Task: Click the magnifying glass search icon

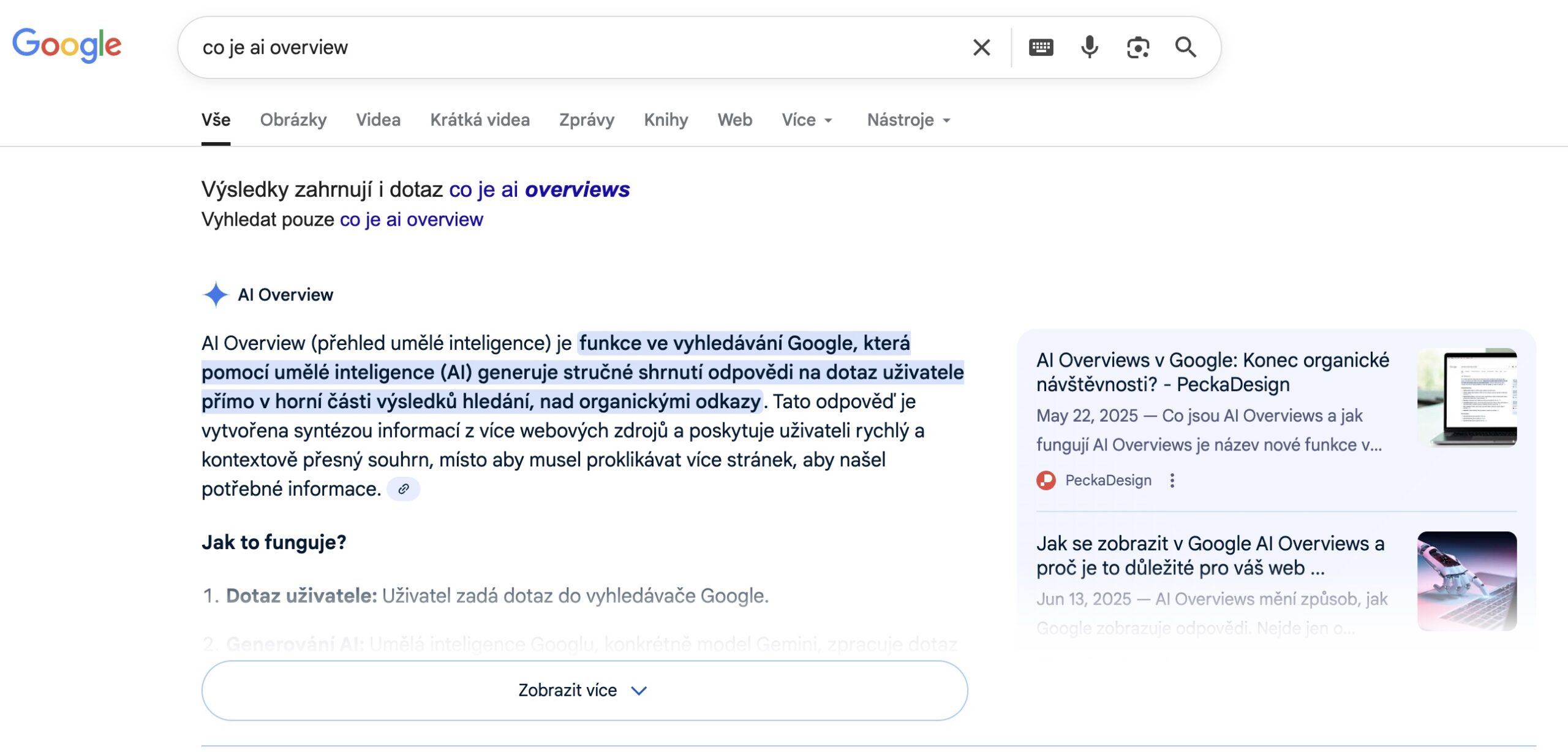Action: click(1185, 47)
